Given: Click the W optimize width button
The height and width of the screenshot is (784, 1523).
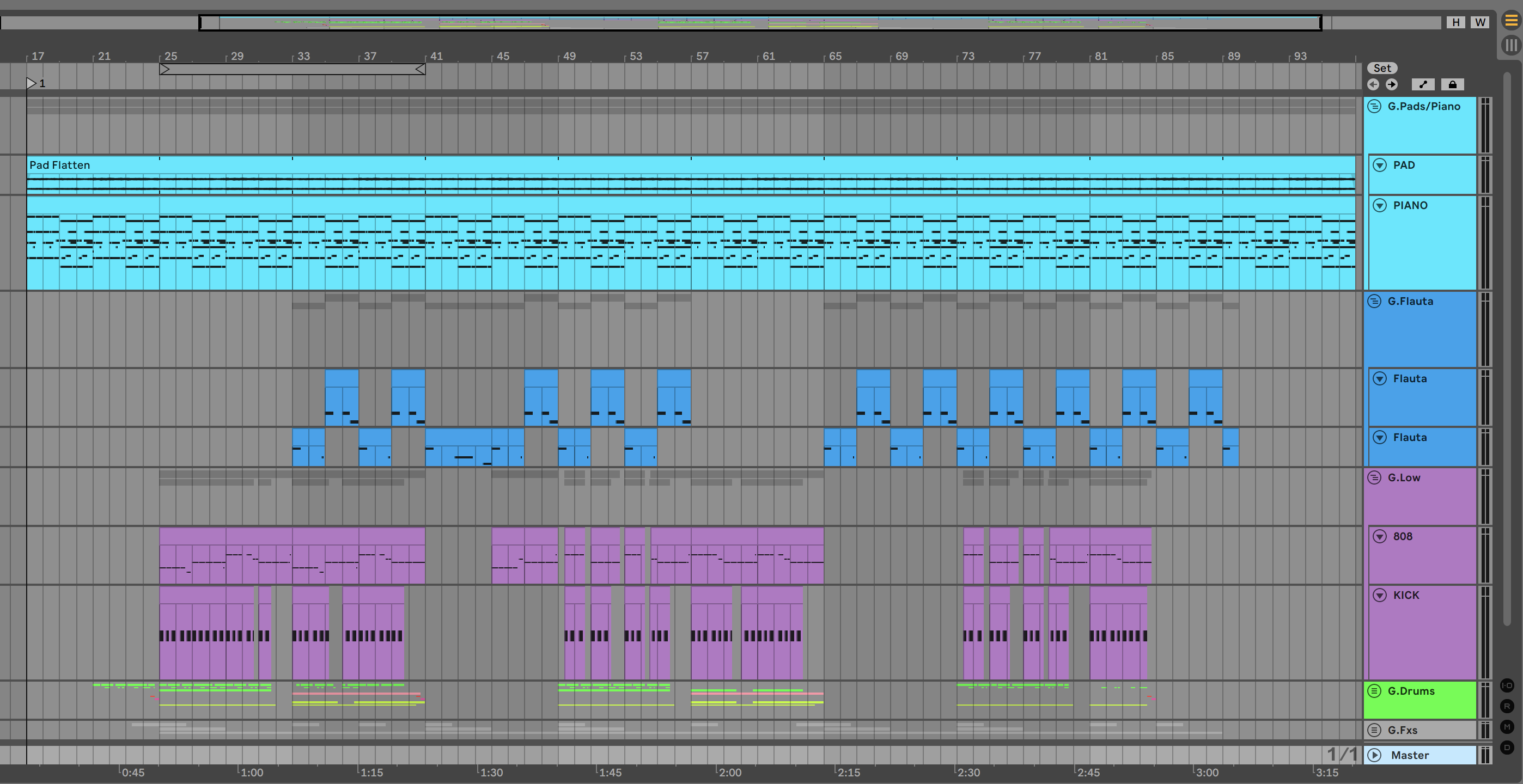Looking at the screenshot, I should [x=1480, y=22].
